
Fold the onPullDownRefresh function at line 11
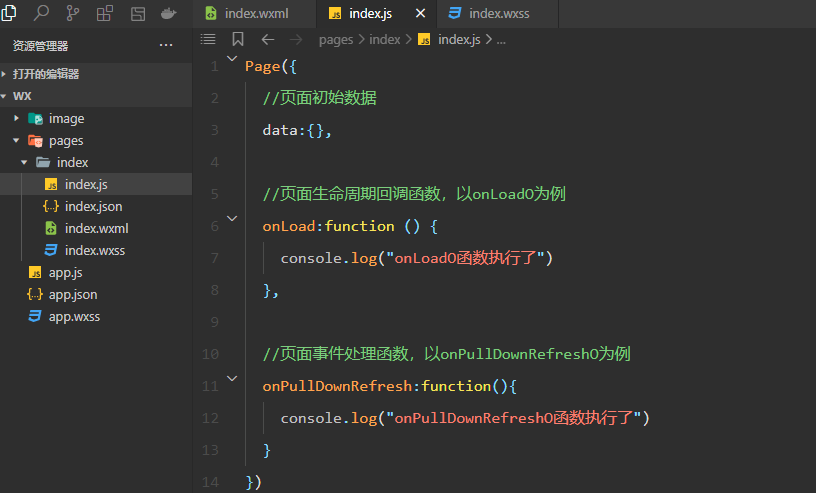tap(232, 378)
